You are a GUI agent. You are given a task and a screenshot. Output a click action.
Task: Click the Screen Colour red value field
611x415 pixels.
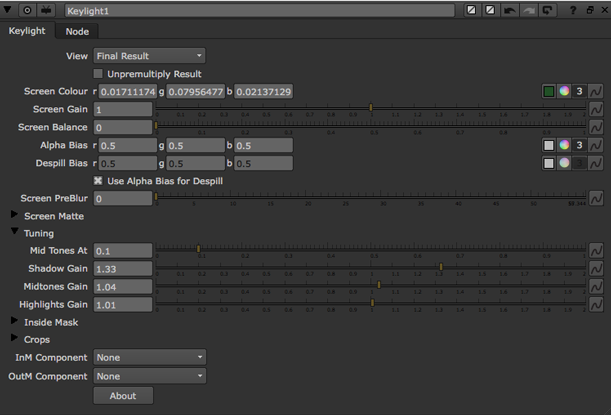pyautogui.click(x=127, y=92)
